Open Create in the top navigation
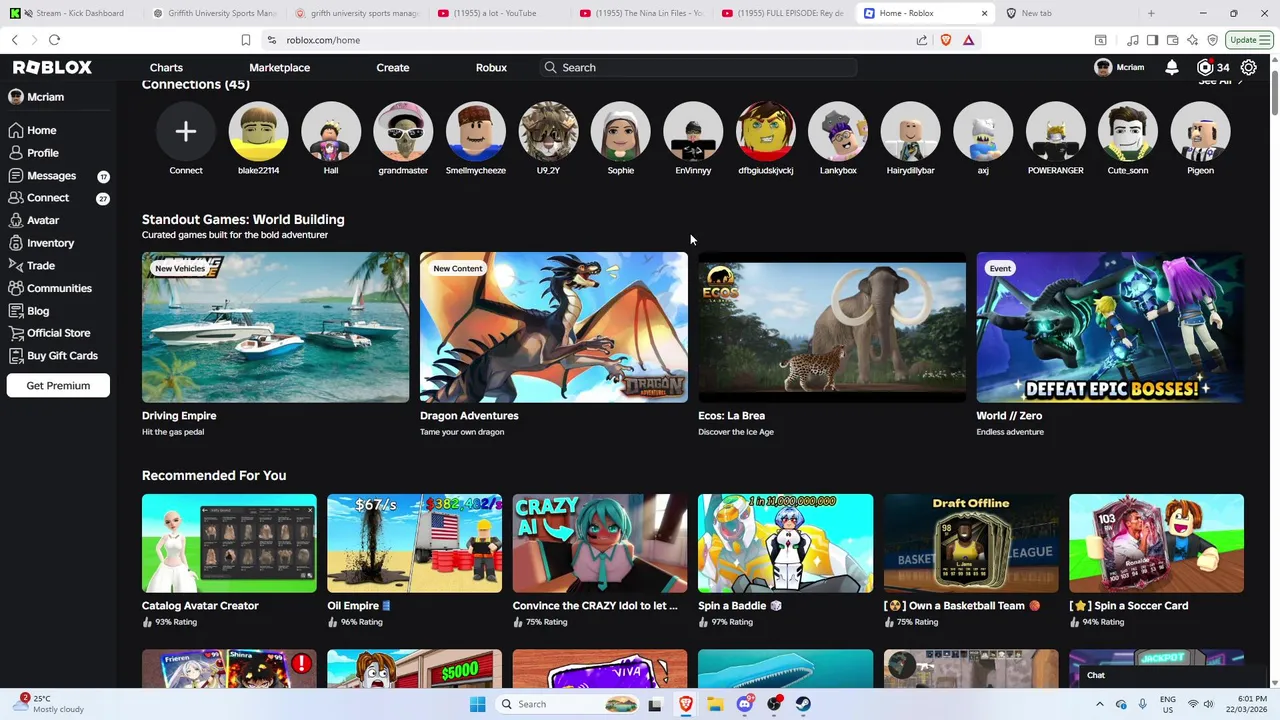1280x720 pixels. [x=393, y=67]
